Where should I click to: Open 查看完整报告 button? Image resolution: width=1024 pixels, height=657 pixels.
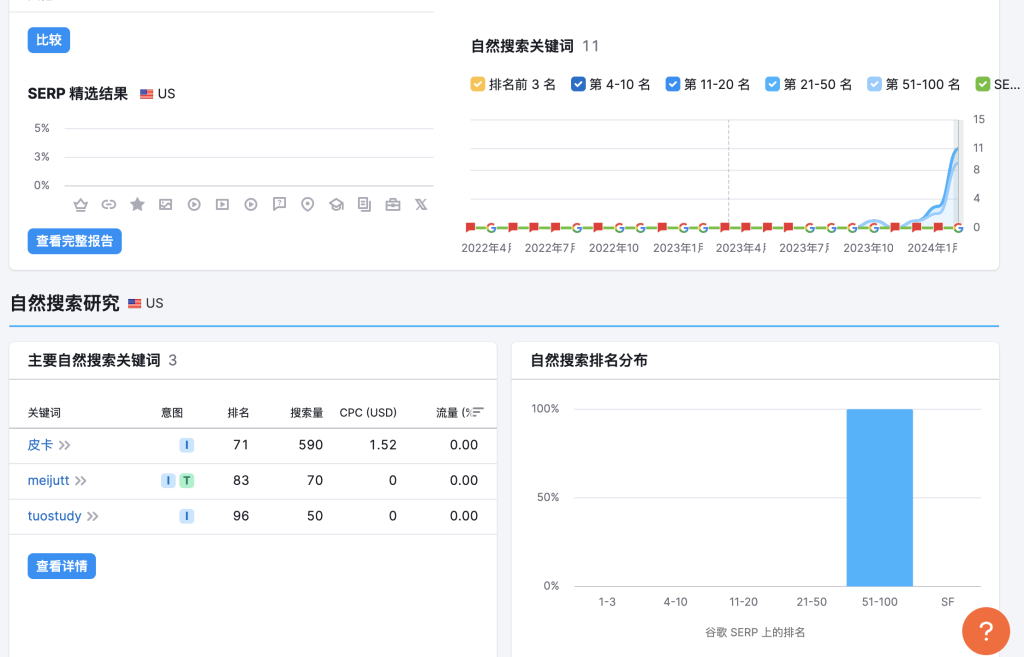(74, 241)
